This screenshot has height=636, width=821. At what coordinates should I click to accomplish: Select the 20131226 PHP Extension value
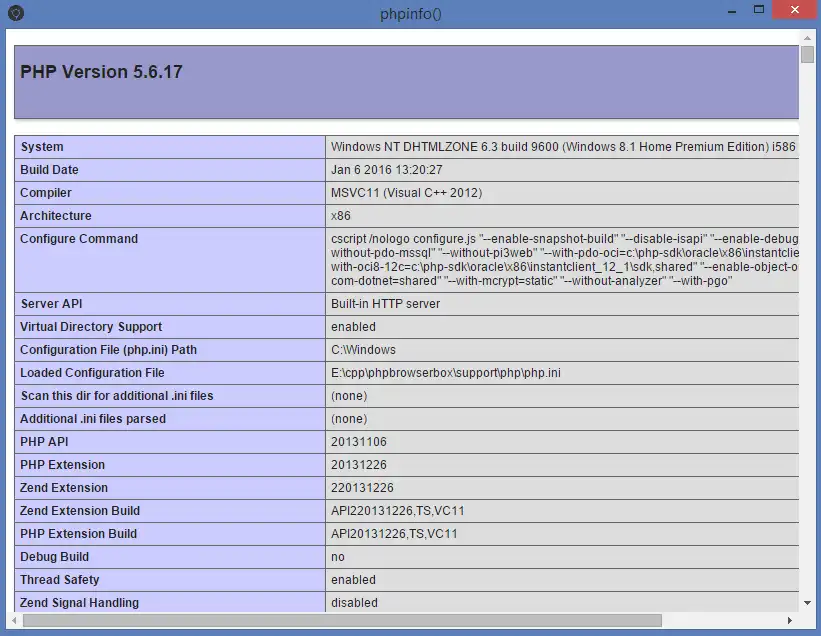[x=359, y=465]
